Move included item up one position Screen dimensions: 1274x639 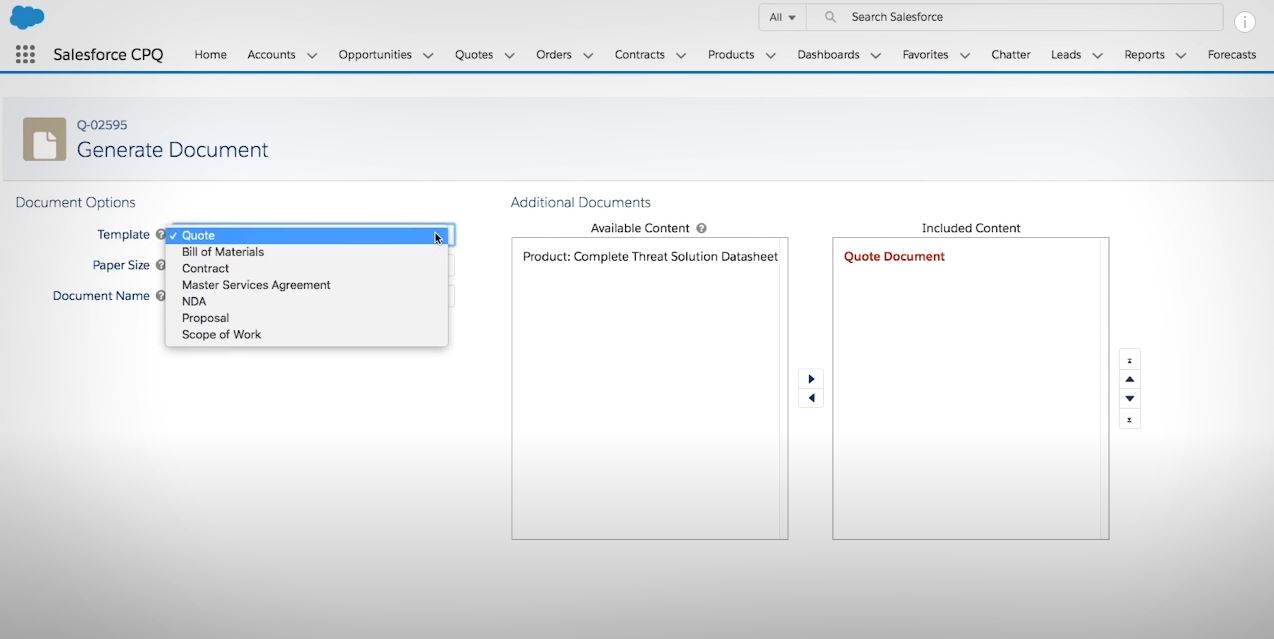(x=1129, y=380)
